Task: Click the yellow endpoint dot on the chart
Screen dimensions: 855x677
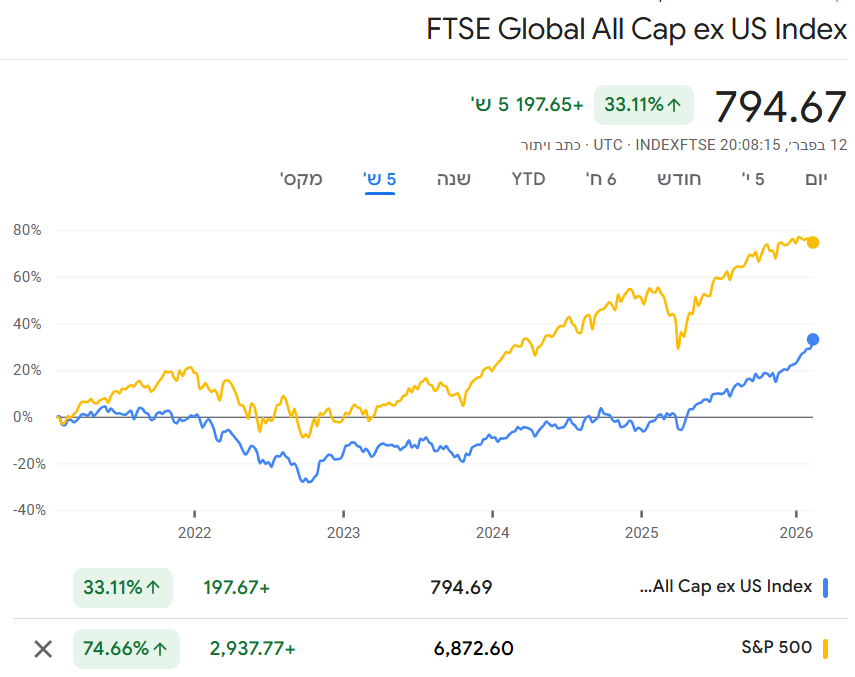Action: (813, 242)
